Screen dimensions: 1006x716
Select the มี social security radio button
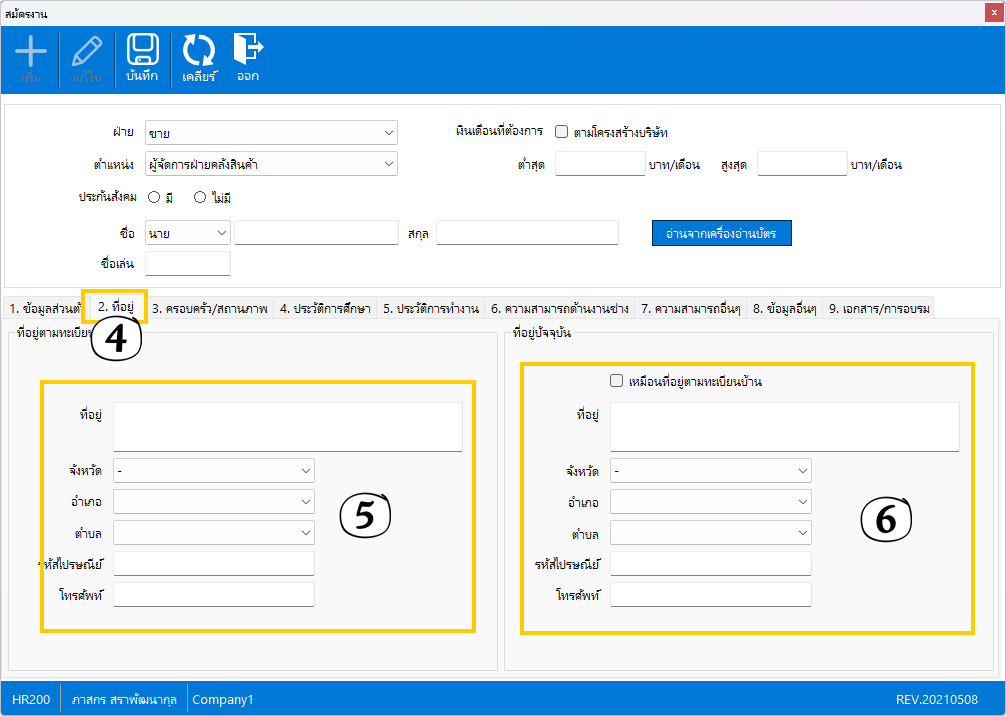pyautogui.click(x=155, y=198)
